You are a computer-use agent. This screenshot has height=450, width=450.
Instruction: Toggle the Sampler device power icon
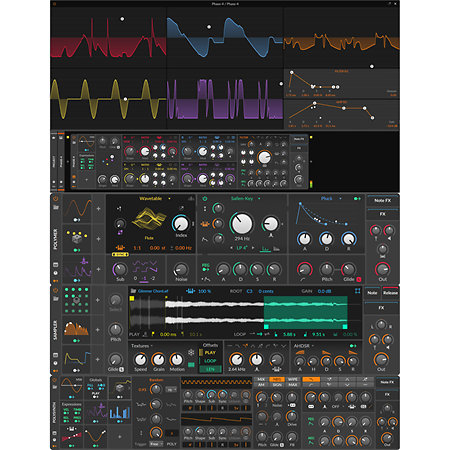(55, 290)
